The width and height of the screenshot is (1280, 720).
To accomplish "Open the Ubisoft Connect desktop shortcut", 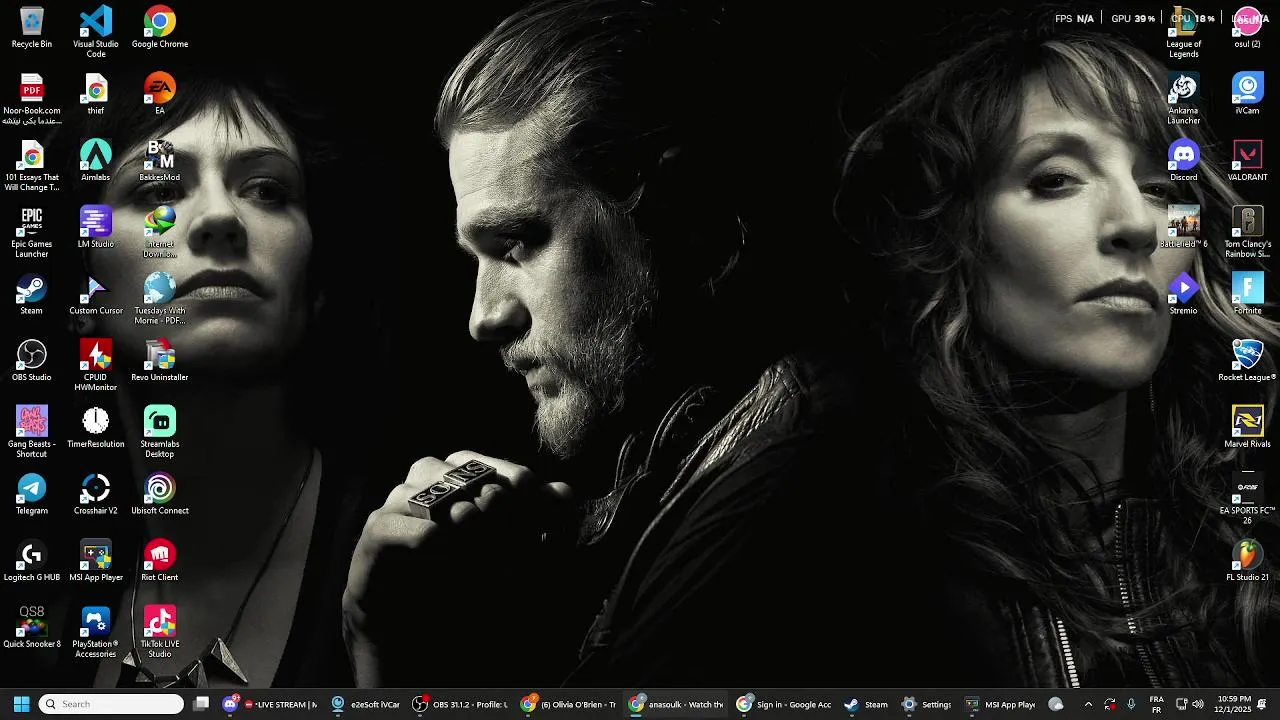I will [160, 494].
